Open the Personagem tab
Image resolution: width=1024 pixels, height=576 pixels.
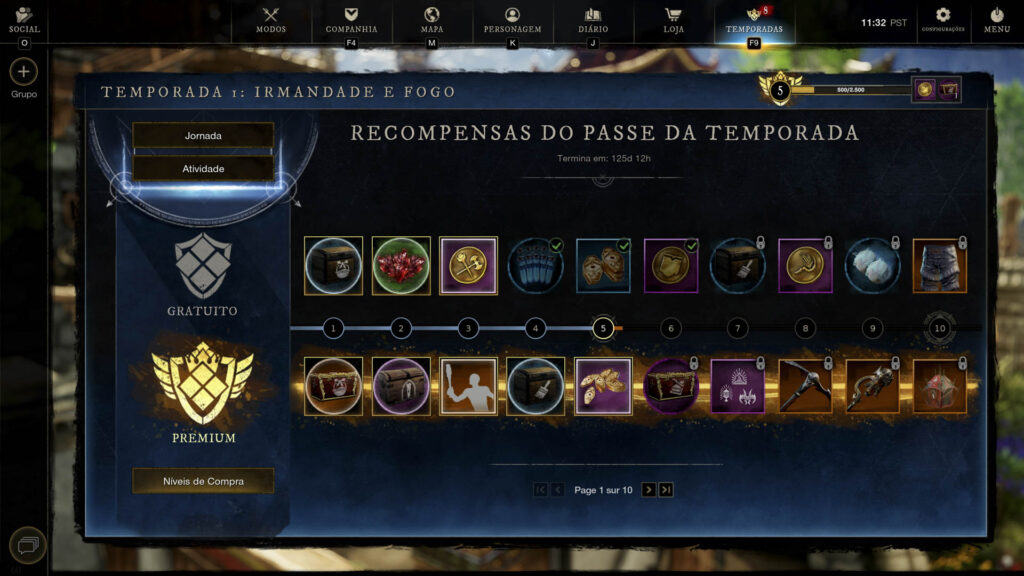click(512, 20)
